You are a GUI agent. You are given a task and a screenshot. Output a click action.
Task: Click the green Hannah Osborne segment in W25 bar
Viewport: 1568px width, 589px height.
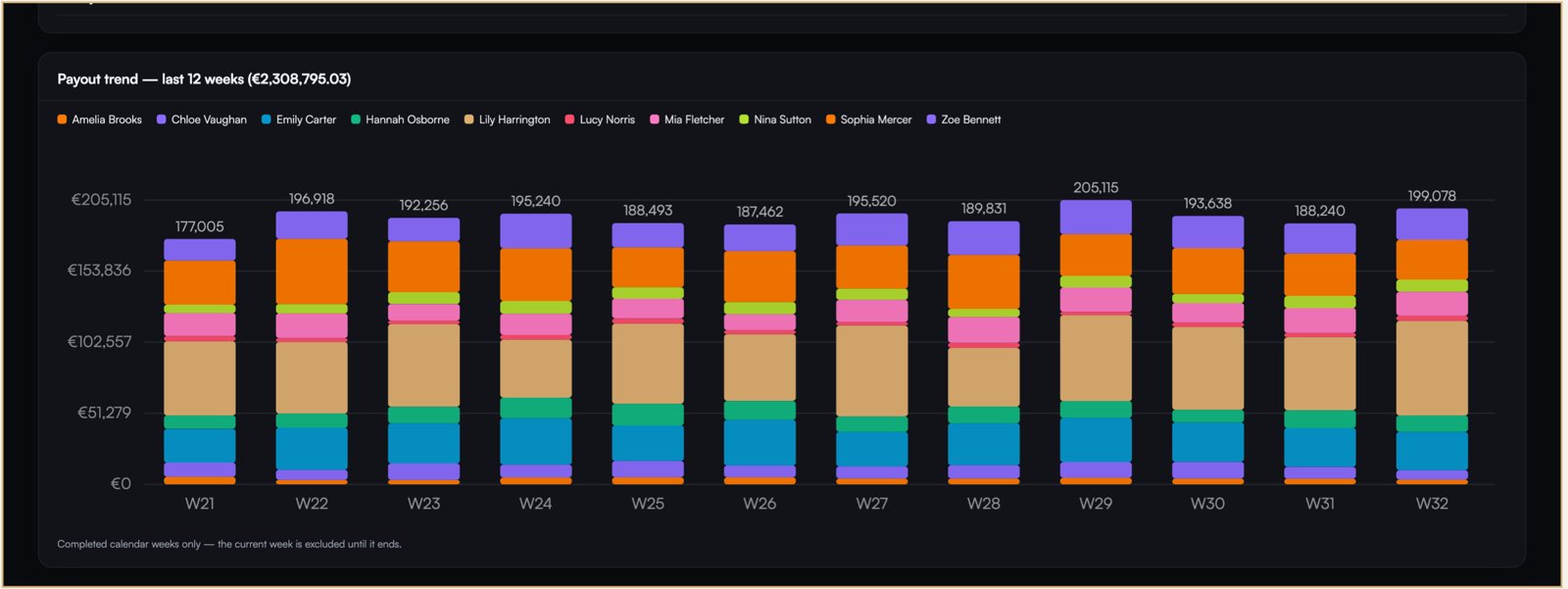click(x=648, y=415)
